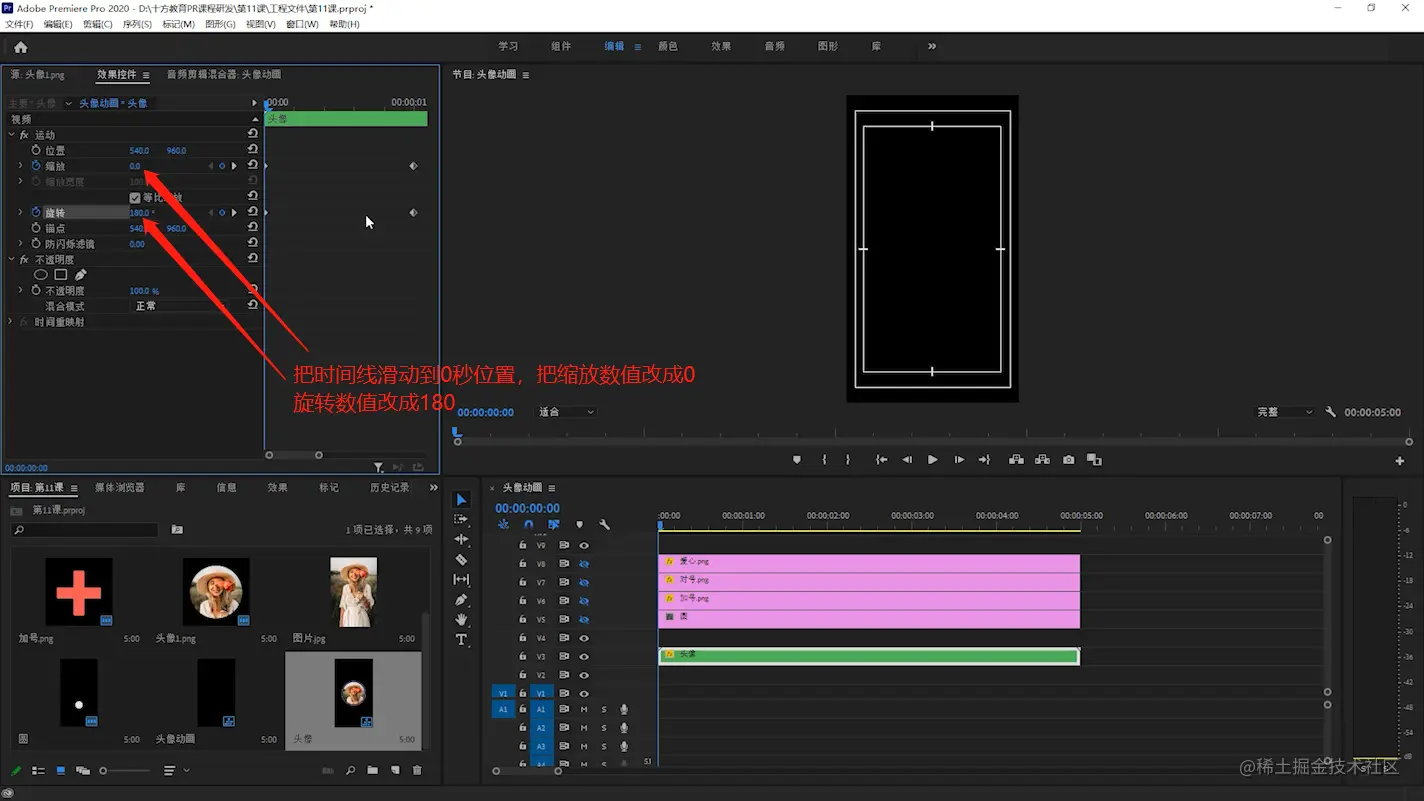
Task: Expand the scale property
Action: click(x=20, y=166)
